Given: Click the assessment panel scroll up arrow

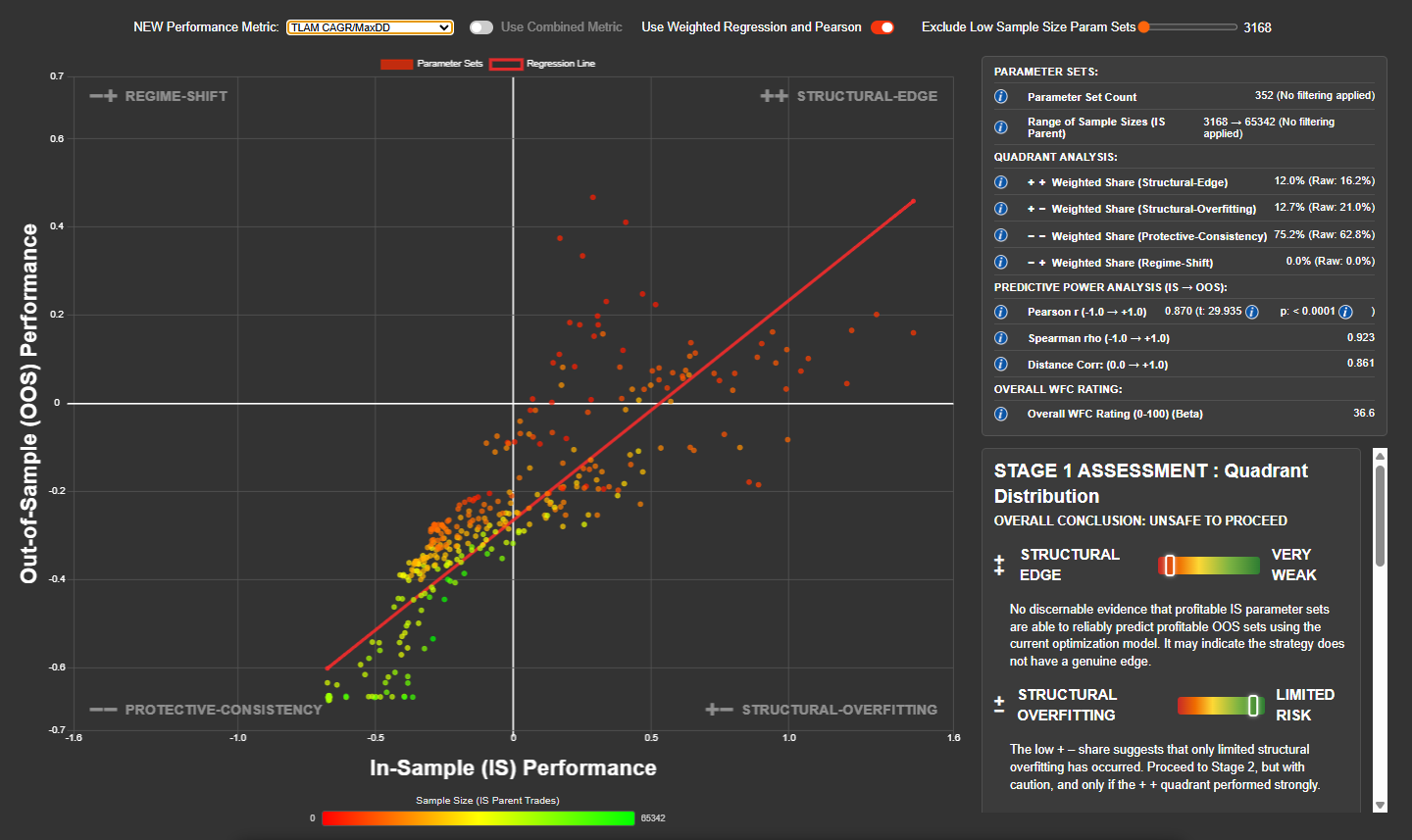Looking at the screenshot, I should (x=1380, y=455).
